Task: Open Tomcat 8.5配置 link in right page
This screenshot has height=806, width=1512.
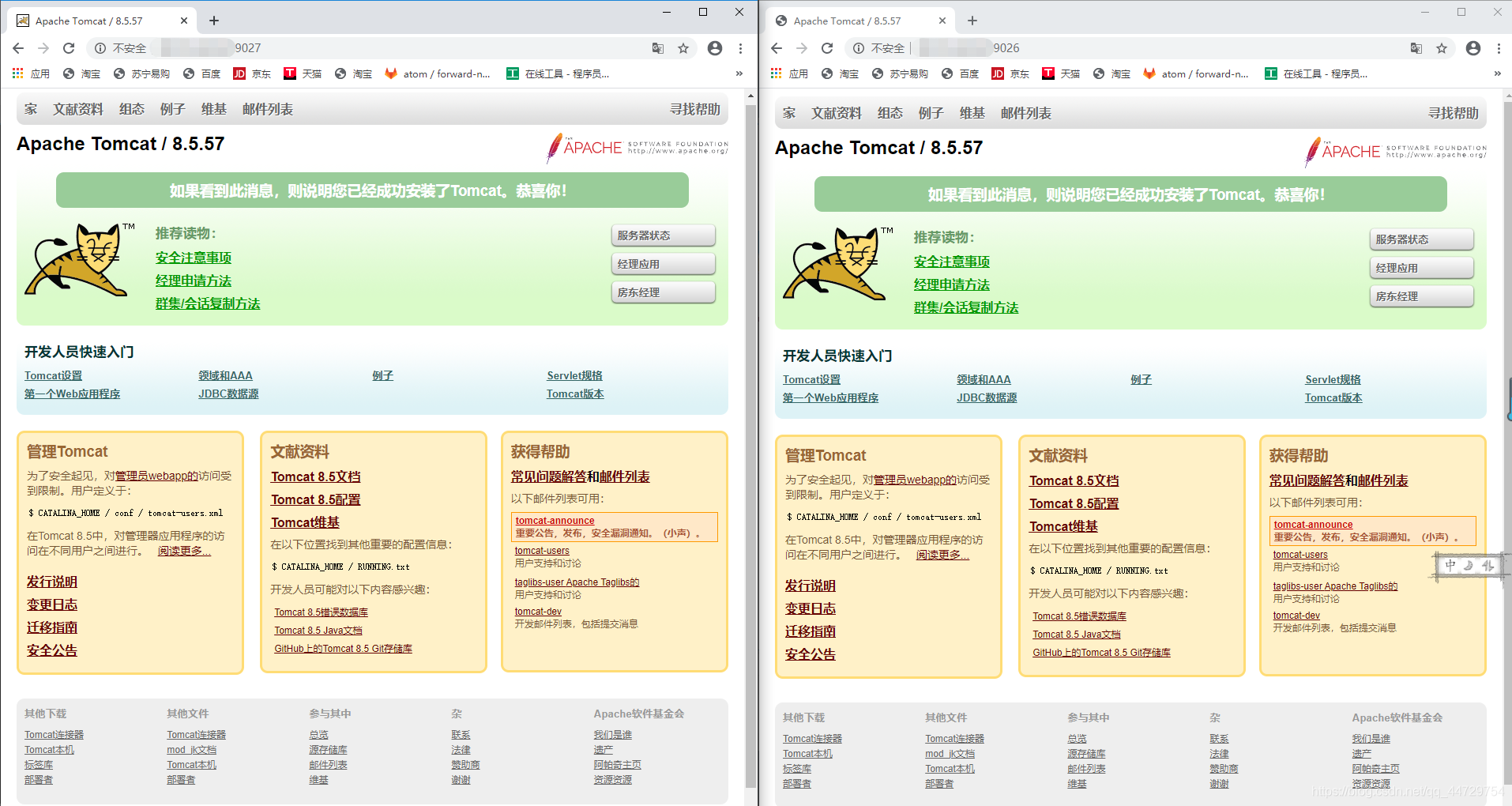Action: coord(1074,503)
